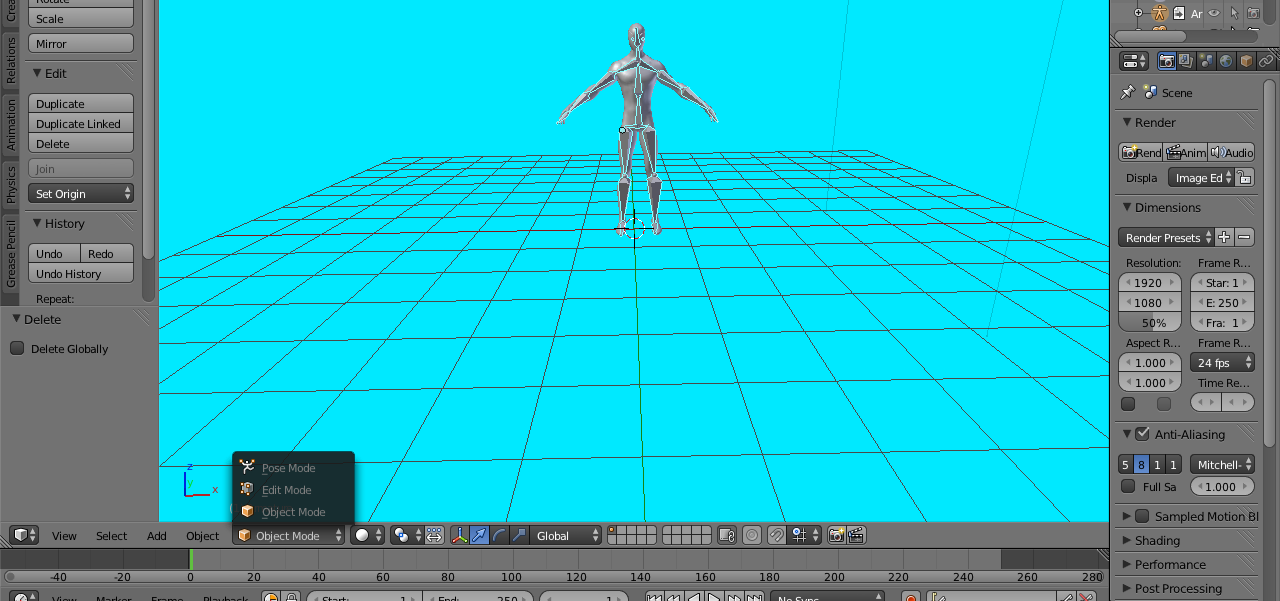Screen dimensions: 1280x601
Task: Toggle outliner visibility eye for armature
Action: coord(1214,13)
